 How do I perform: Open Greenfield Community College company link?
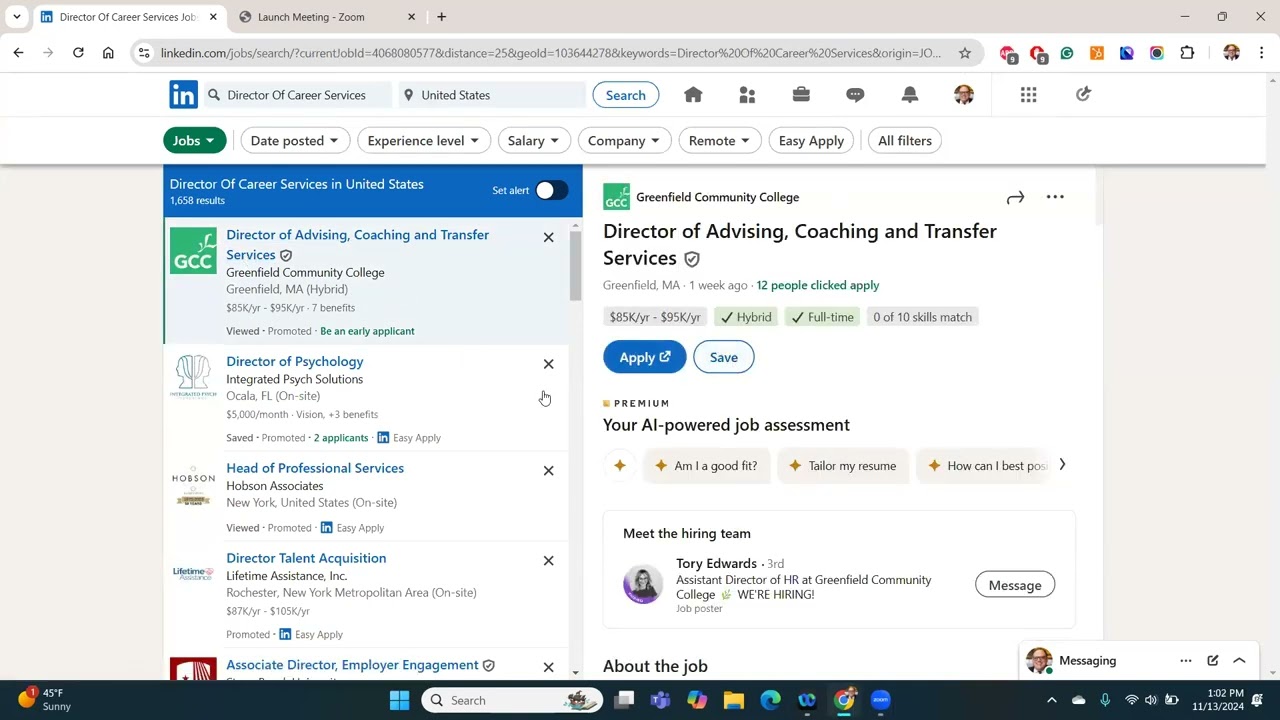(x=717, y=197)
